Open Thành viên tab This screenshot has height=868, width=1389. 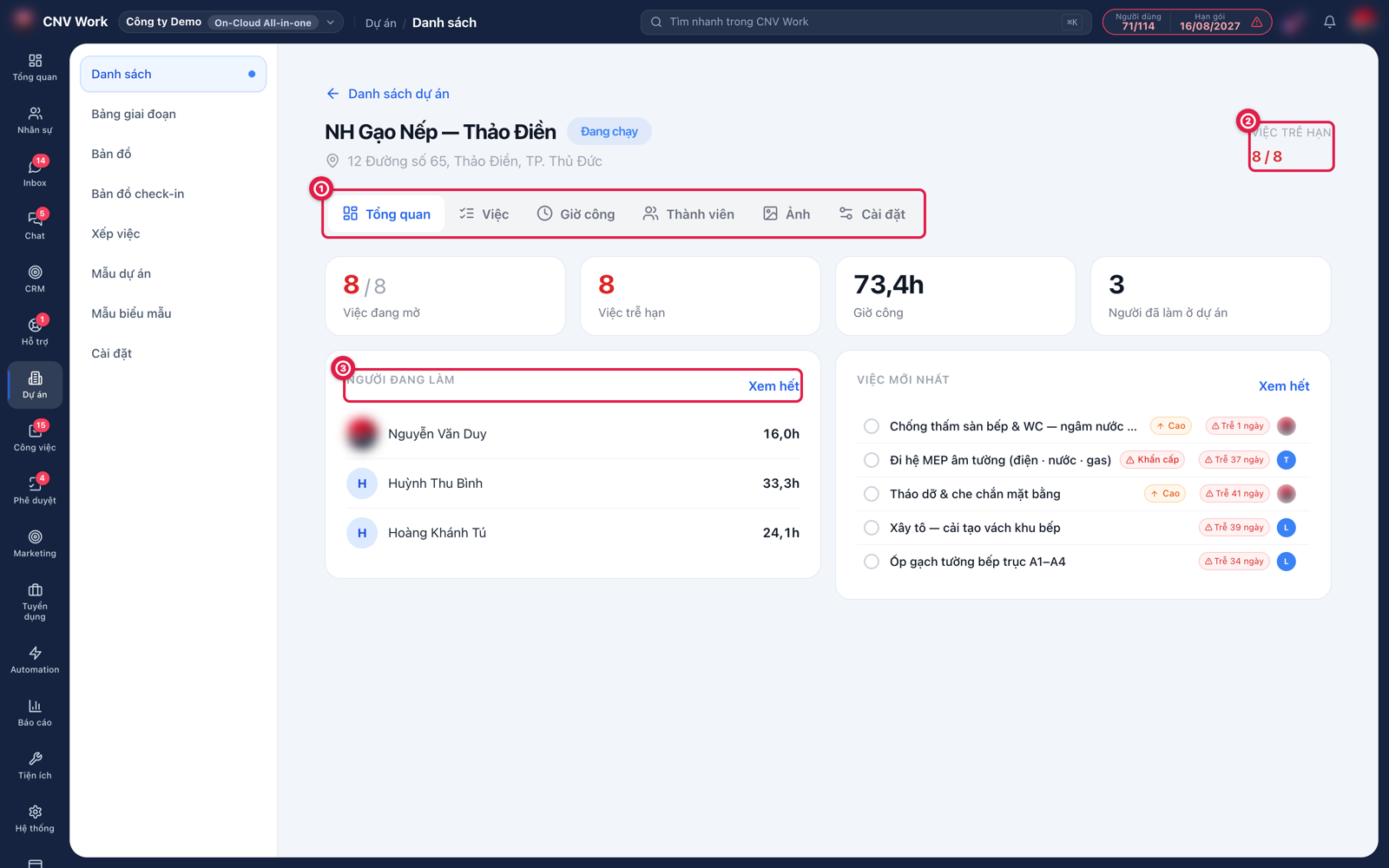coord(688,214)
